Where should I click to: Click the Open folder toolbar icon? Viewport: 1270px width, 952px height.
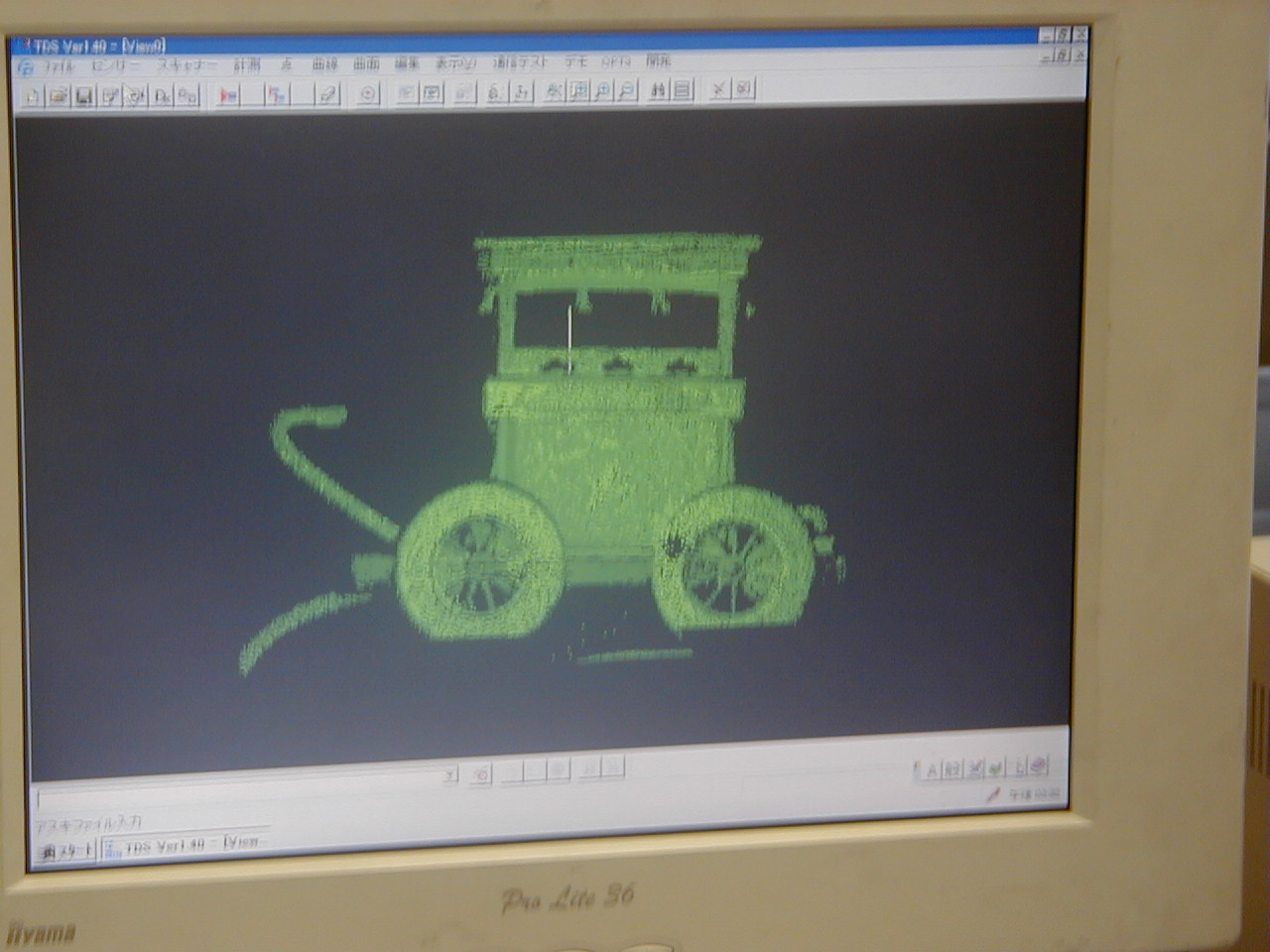pos(59,95)
